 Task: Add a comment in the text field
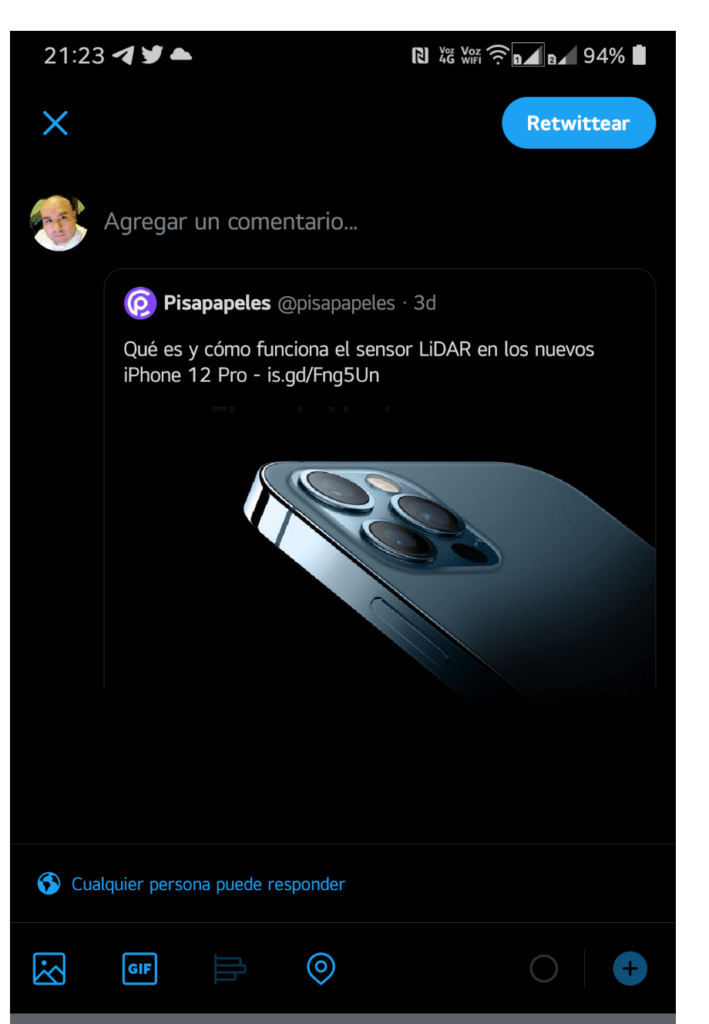coord(230,221)
